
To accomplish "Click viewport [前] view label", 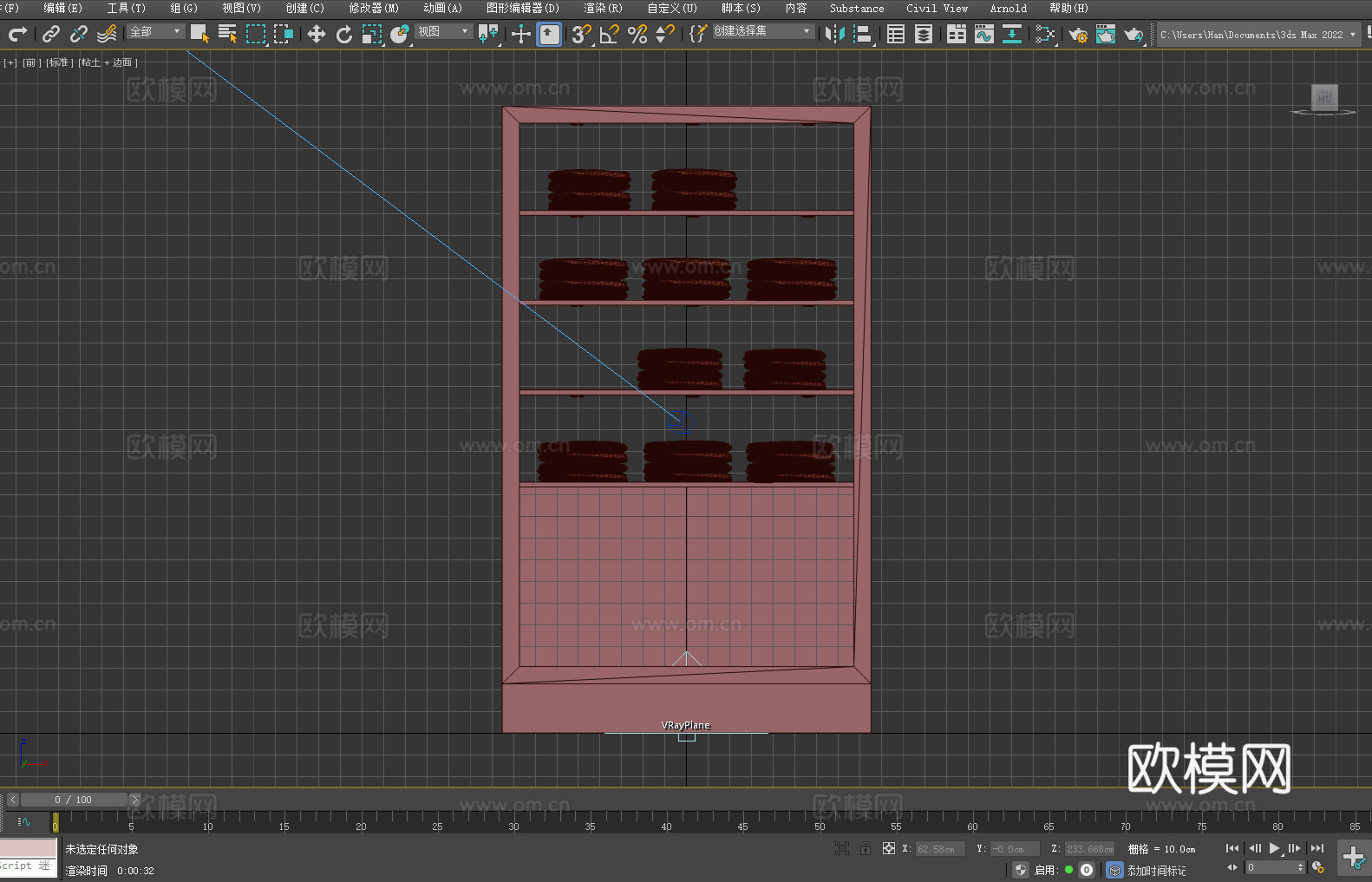I will [31, 62].
